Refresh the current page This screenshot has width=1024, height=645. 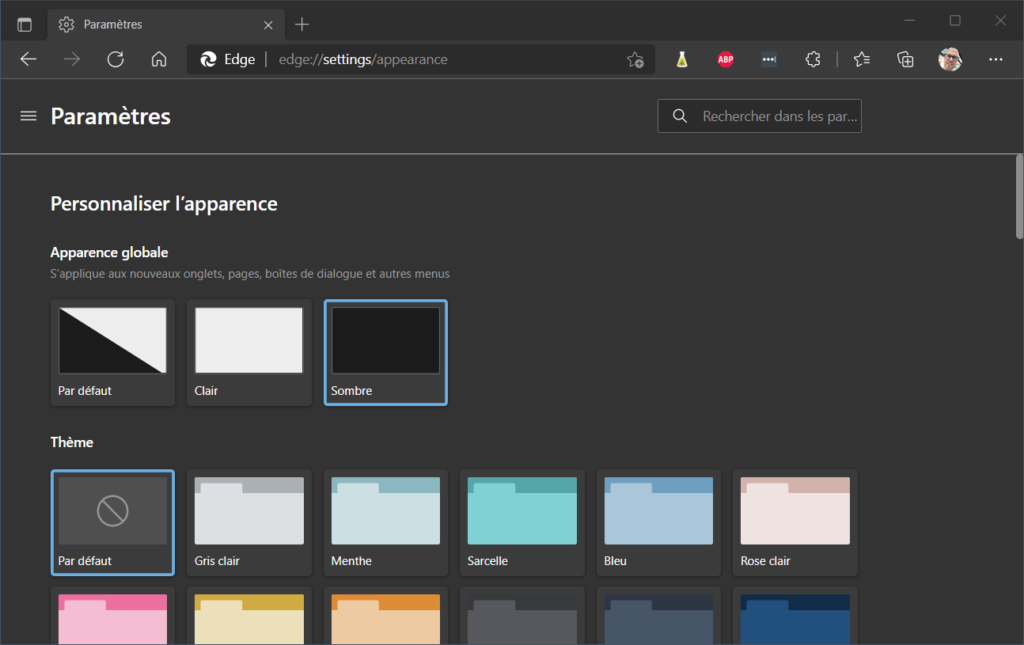(x=116, y=59)
